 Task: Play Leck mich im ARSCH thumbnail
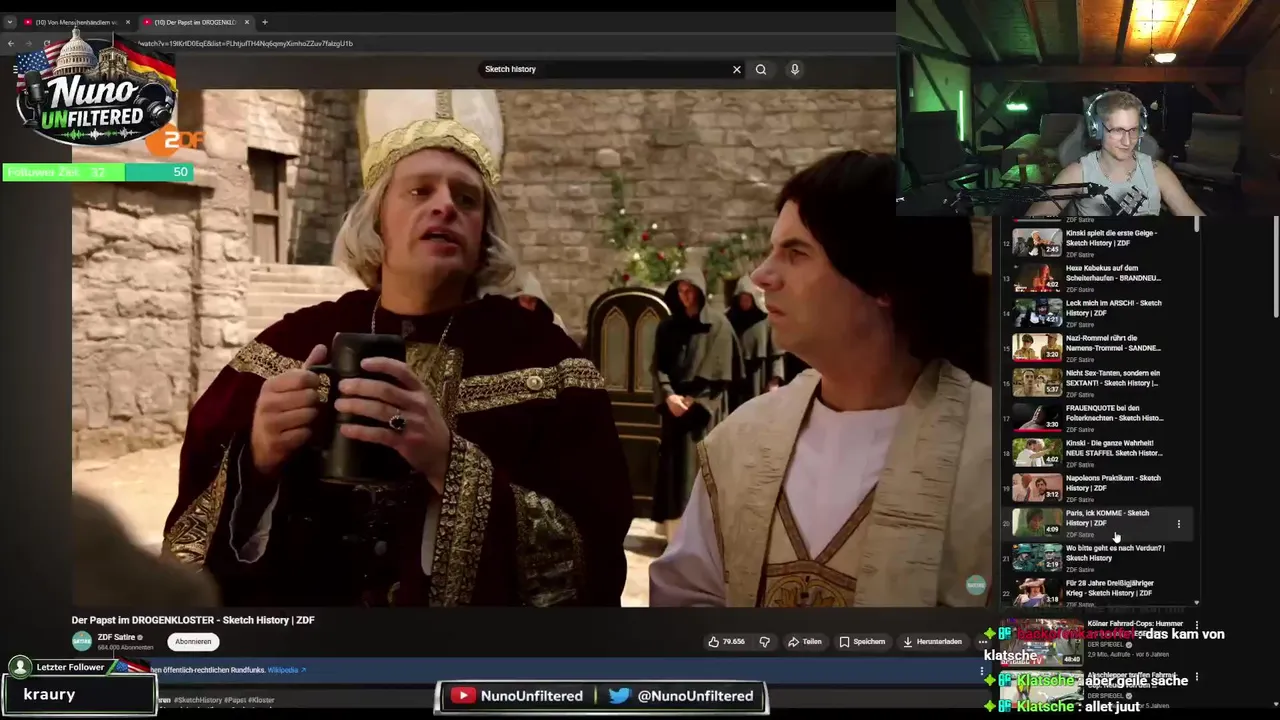pos(1037,313)
